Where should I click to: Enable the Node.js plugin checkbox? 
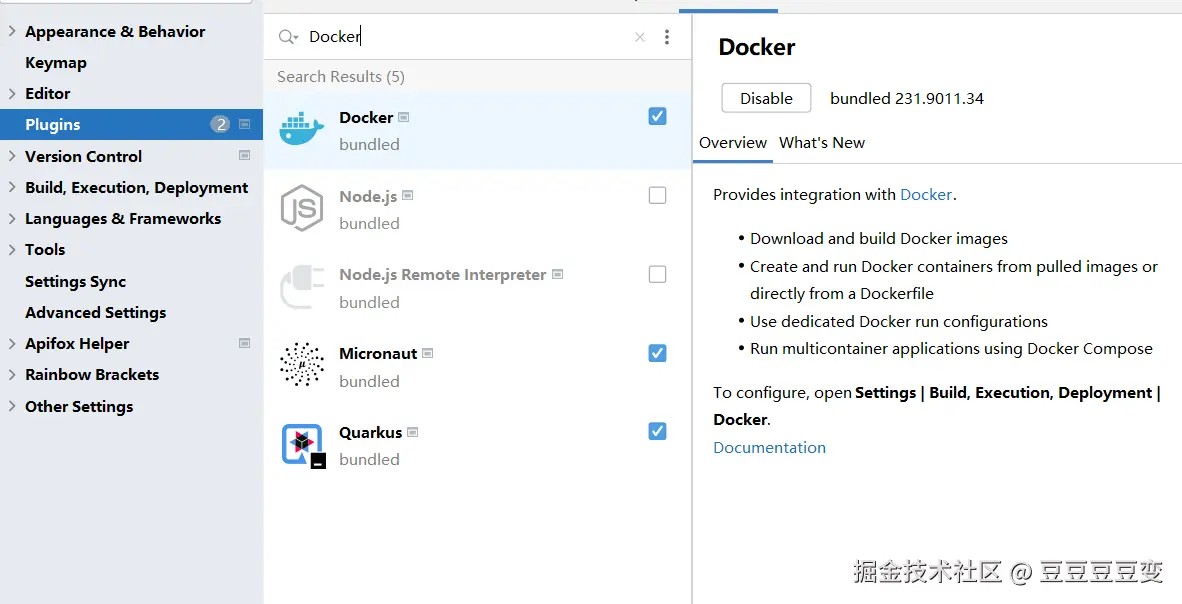click(x=657, y=195)
